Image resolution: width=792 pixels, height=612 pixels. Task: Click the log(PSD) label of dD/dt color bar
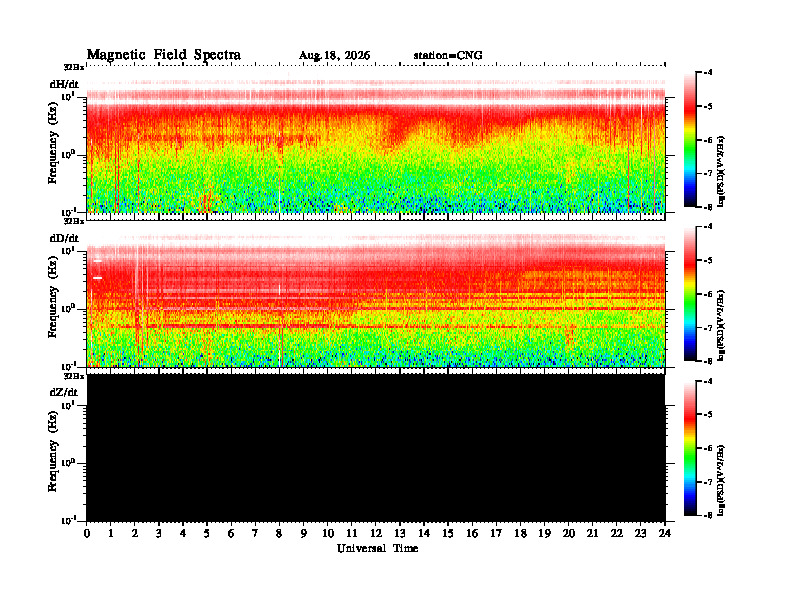[721, 325]
